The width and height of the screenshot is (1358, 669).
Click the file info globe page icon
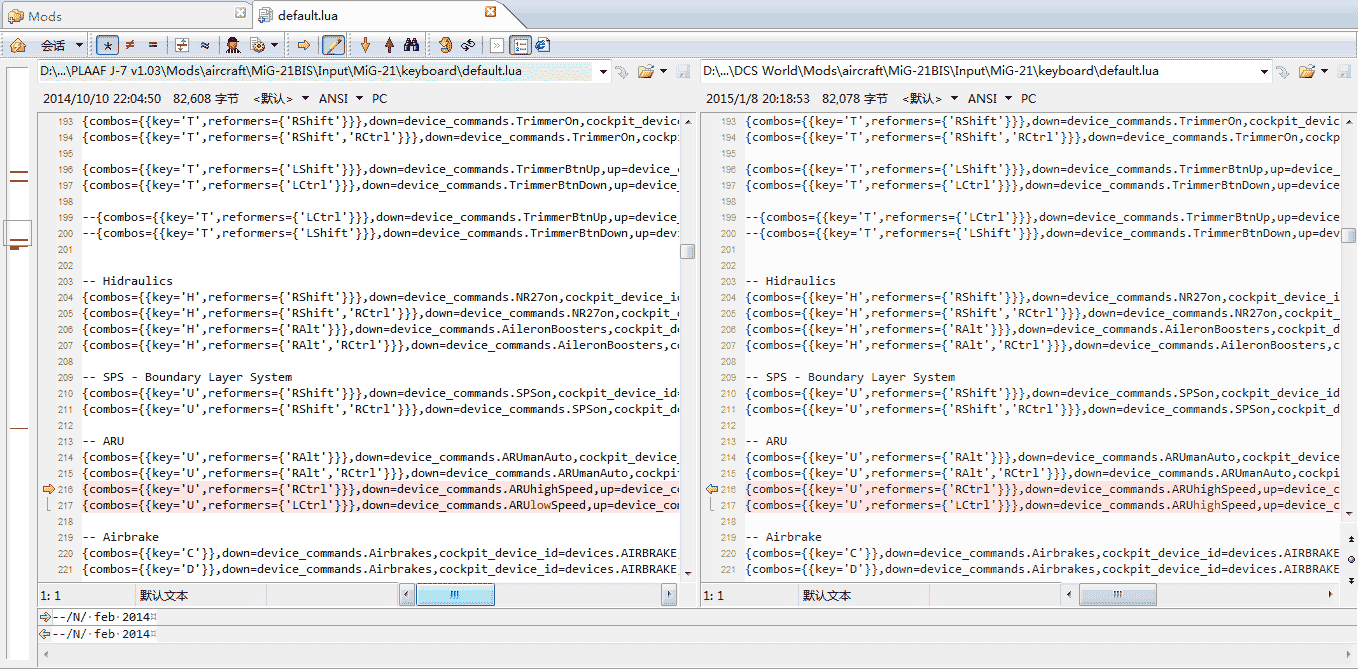coord(542,45)
